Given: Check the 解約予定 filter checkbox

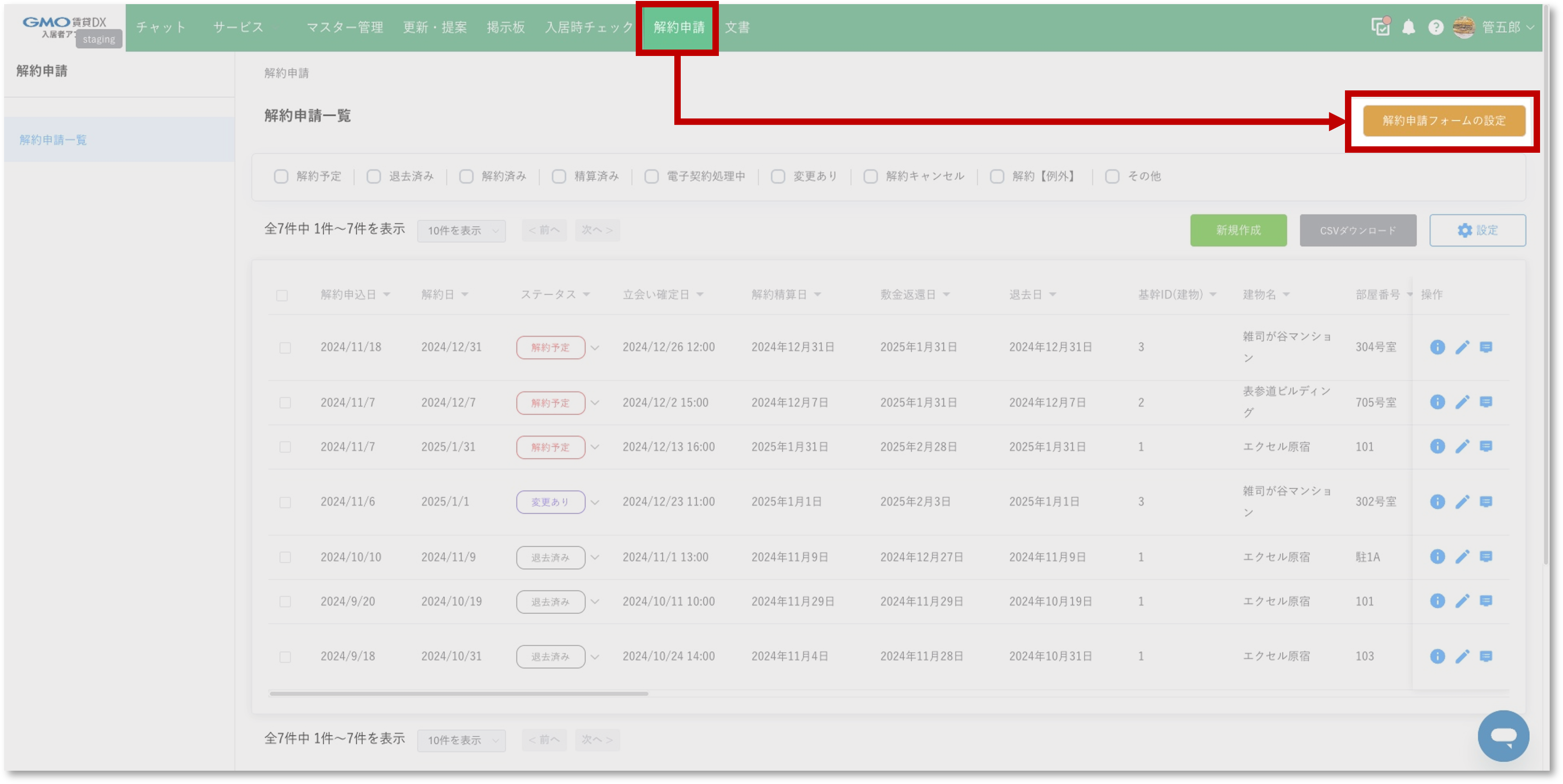Looking at the screenshot, I should (x=281, y=177).
